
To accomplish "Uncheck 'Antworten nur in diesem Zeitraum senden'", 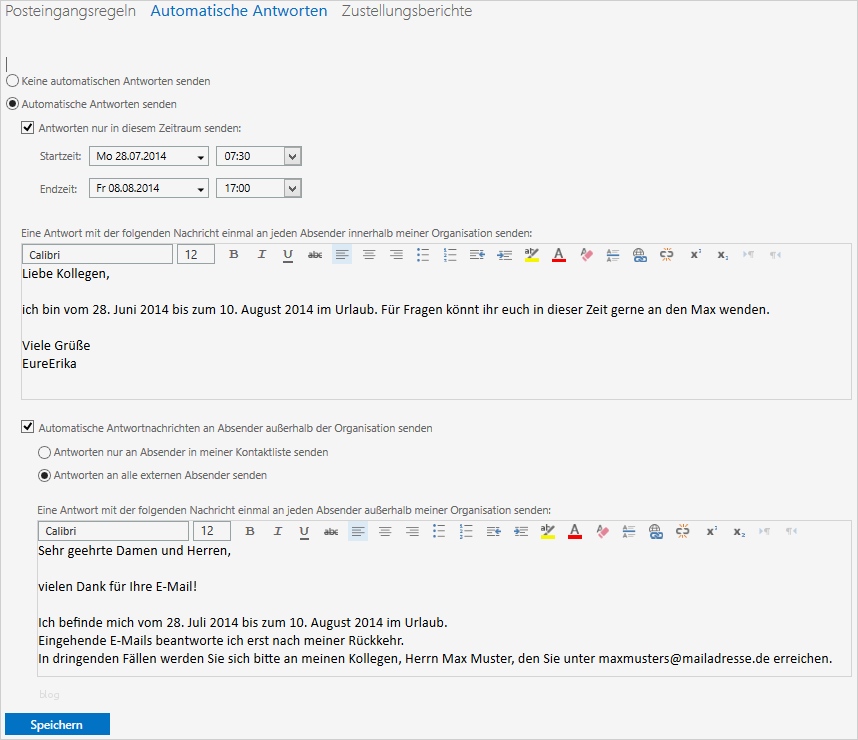I will click(27, 128).
